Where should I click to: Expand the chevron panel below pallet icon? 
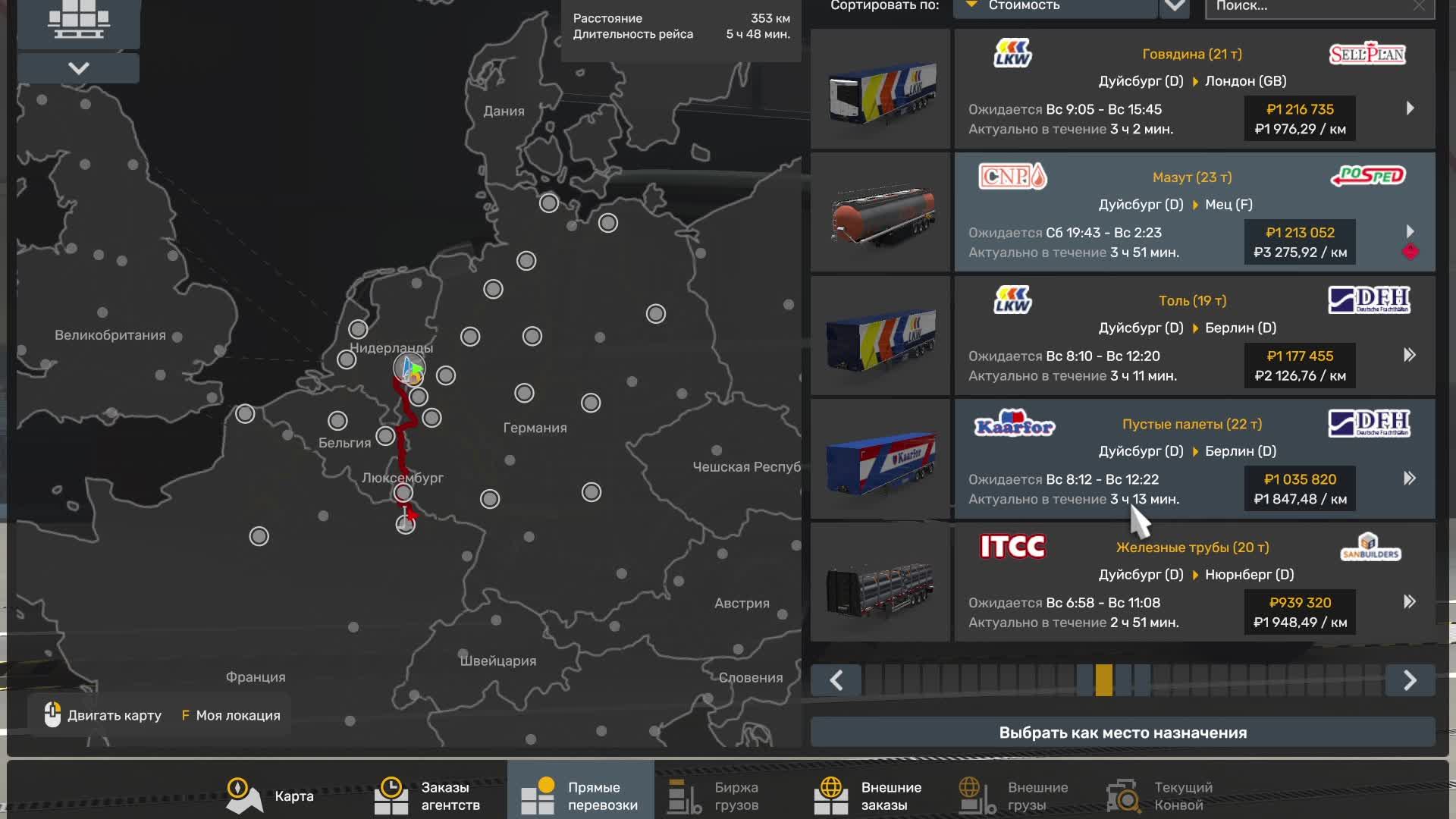78,68
